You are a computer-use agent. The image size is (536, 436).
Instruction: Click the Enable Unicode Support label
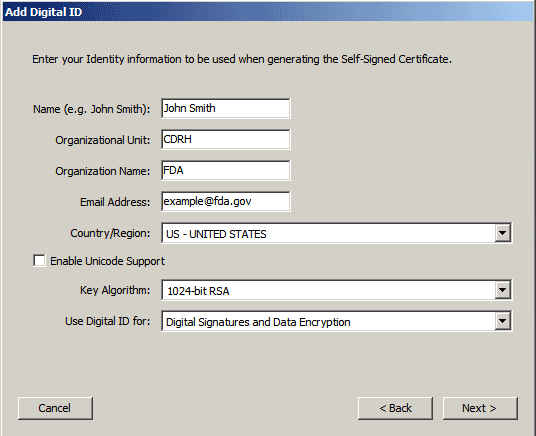coord(107,261)
